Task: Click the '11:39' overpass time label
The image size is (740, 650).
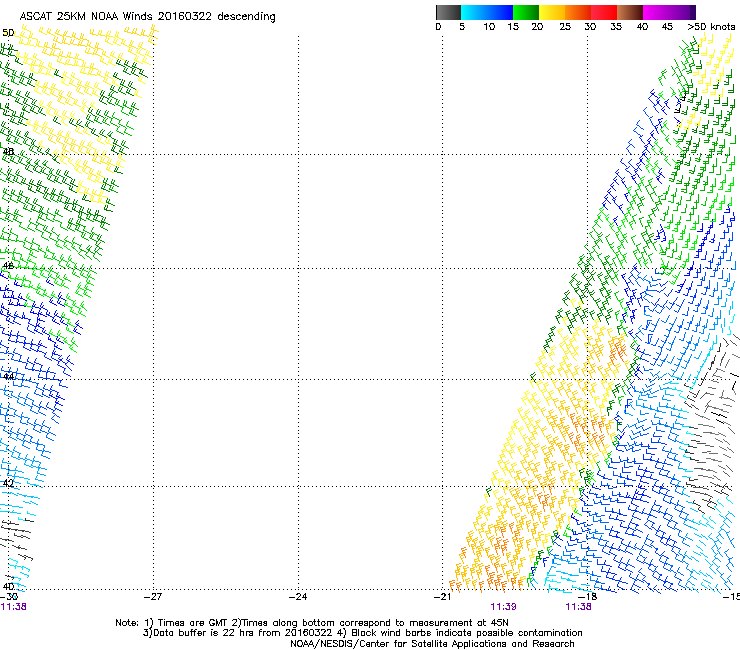Action: tap(503, 607)
